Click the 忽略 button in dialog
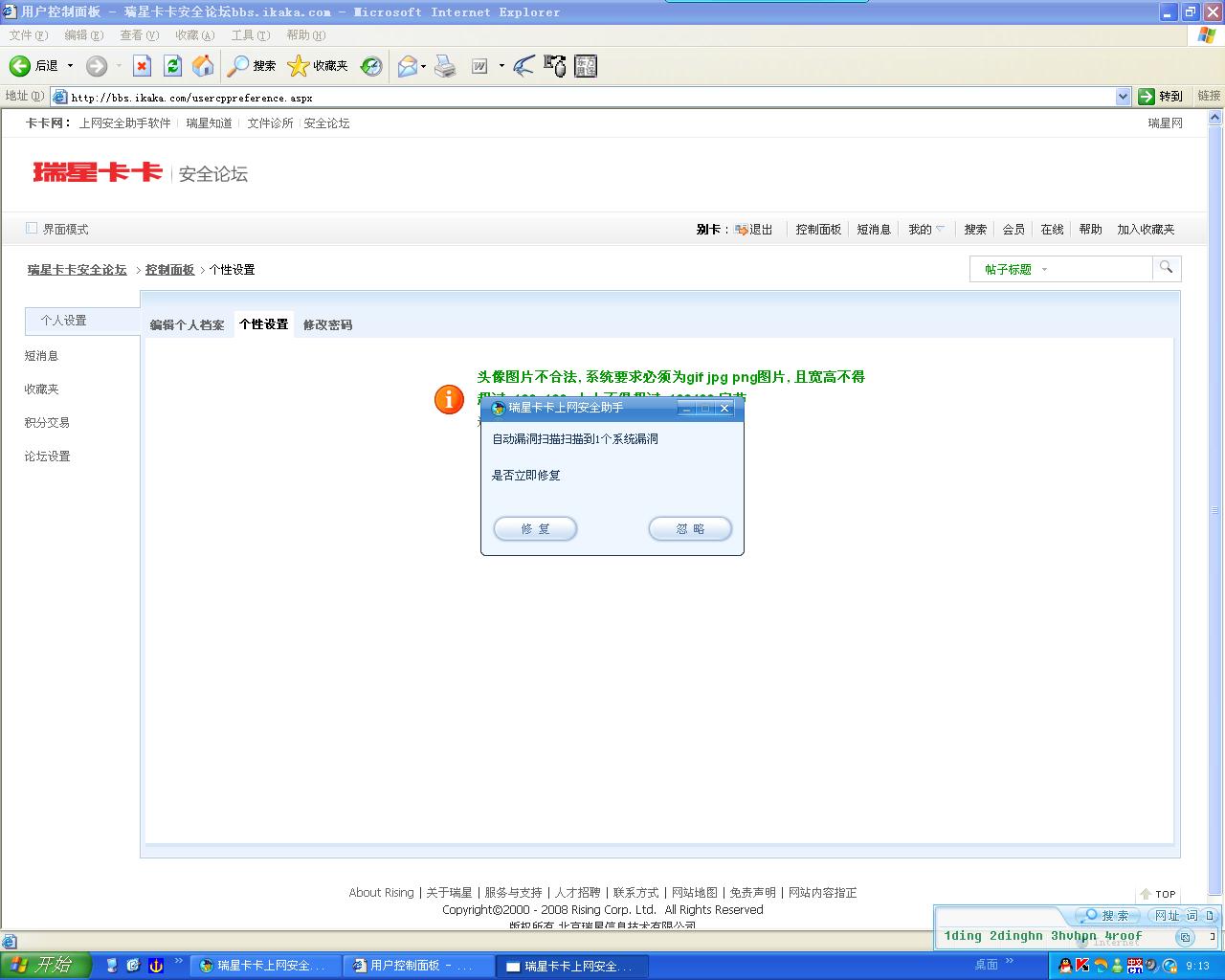Image resolution: width=1225 pixels, height=980 pixels. (x=690, y=528)
